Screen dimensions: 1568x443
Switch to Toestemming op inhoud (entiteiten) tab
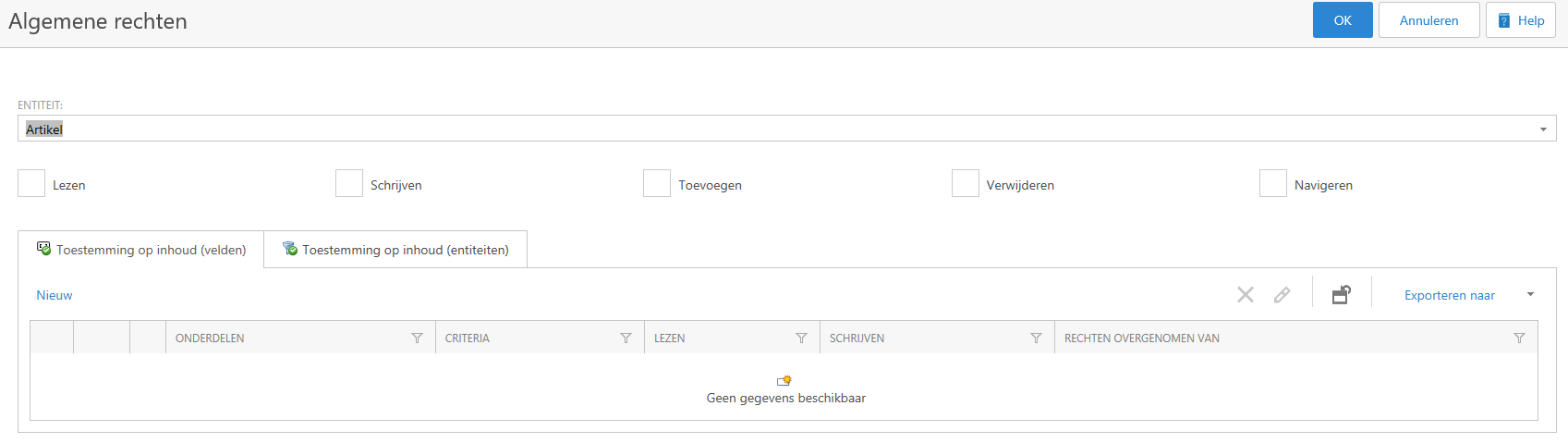tap(395, 250)
